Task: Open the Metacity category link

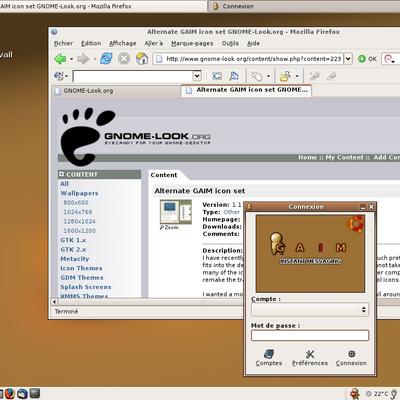Action: 75,259
